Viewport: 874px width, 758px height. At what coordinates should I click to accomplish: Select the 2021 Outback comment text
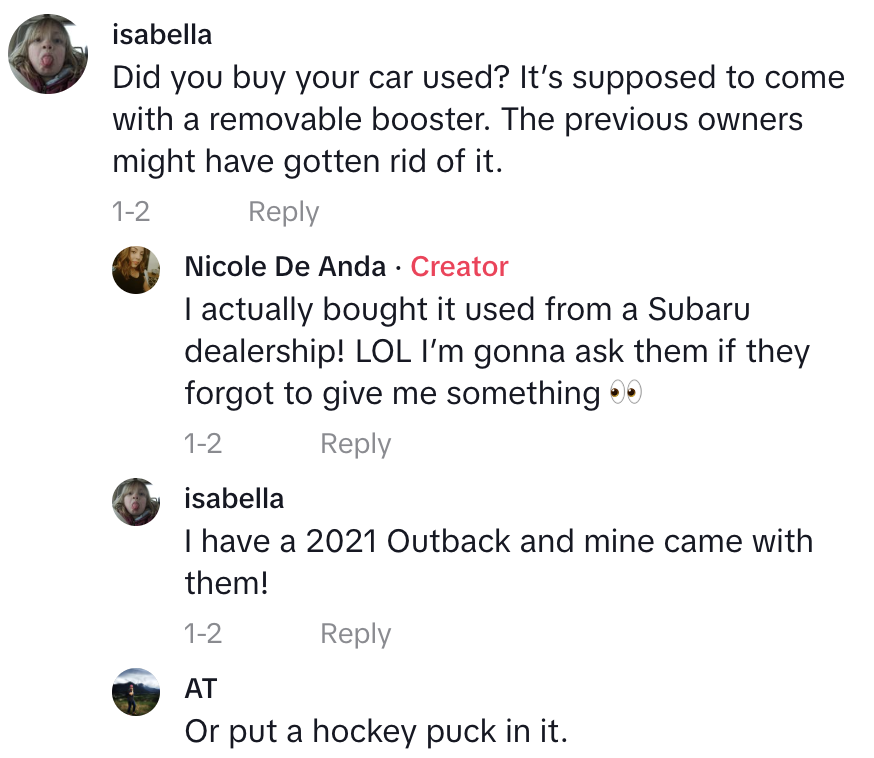[498, 562]
